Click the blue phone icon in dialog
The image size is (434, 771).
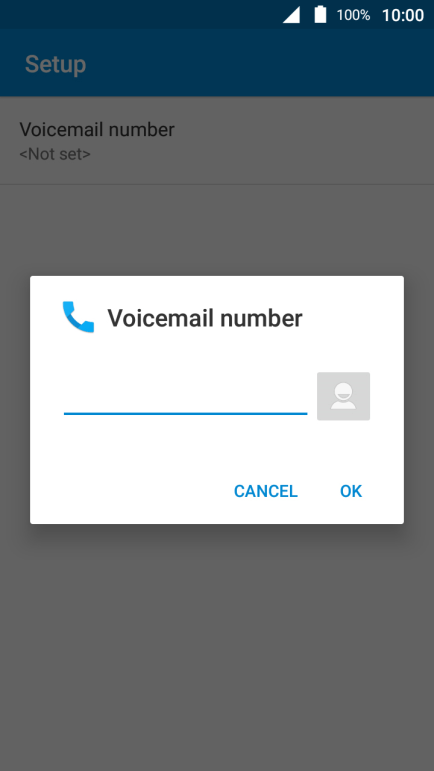click(78, 317)
